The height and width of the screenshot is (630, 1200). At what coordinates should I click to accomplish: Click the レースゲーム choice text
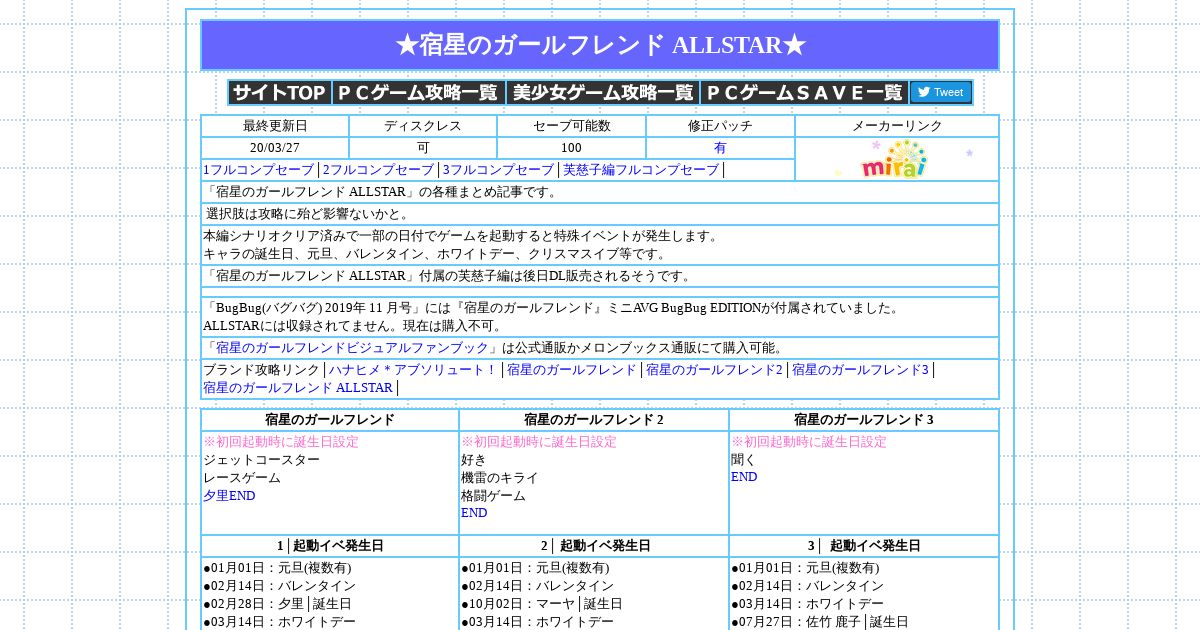242,478
